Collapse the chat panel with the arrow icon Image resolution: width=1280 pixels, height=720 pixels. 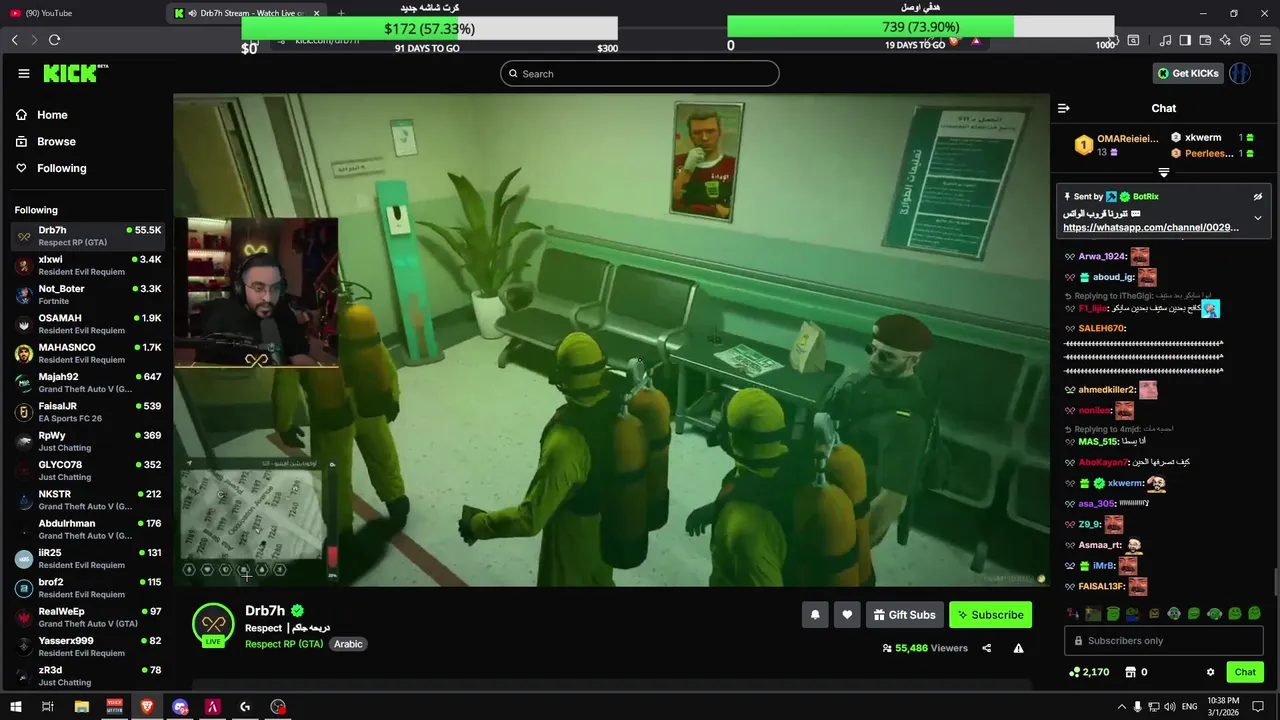pyautogui.click(x=1064, y=108)
